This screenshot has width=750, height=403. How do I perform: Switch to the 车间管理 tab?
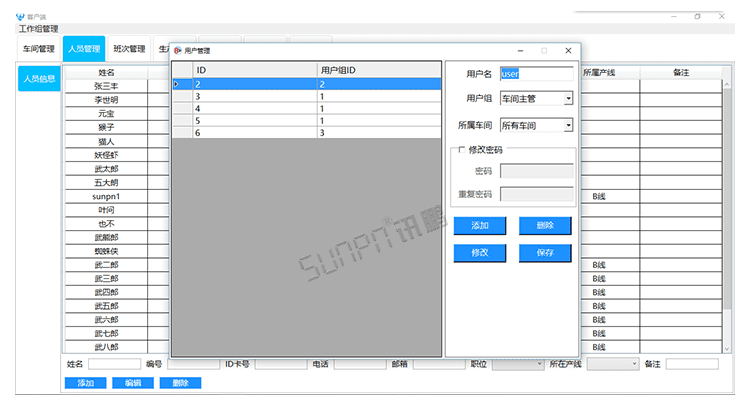(38, 48)
